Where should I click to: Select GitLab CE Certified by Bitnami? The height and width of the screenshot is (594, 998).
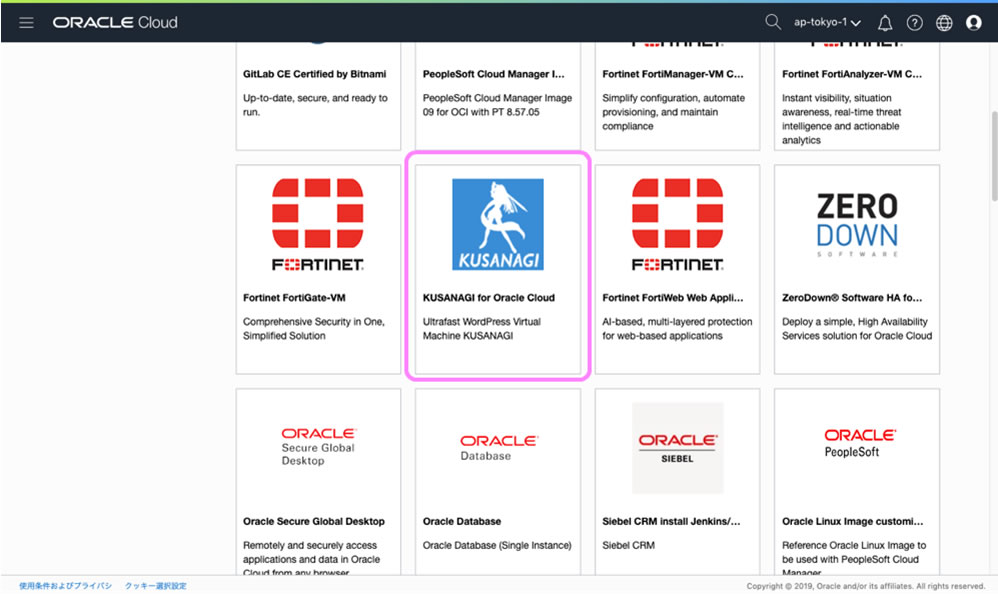pos(314,74)
